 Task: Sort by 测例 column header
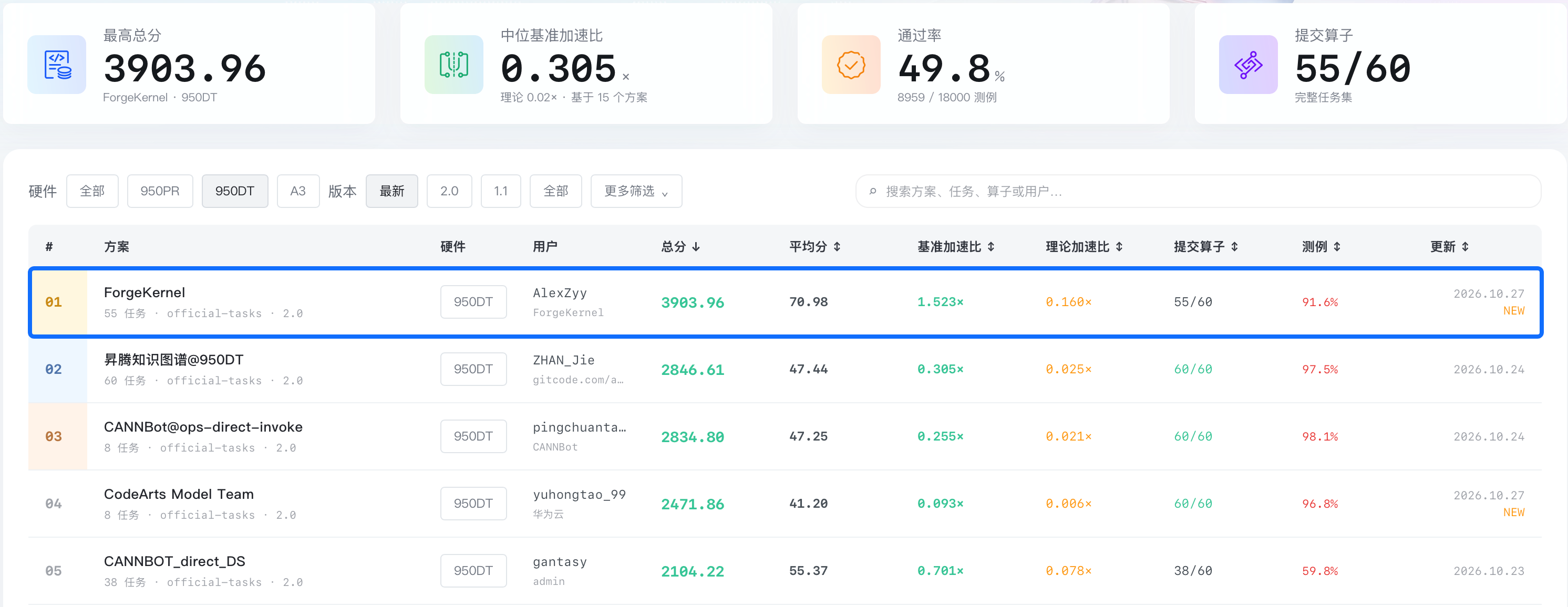pyautogui.click(x=1322, y=247)
